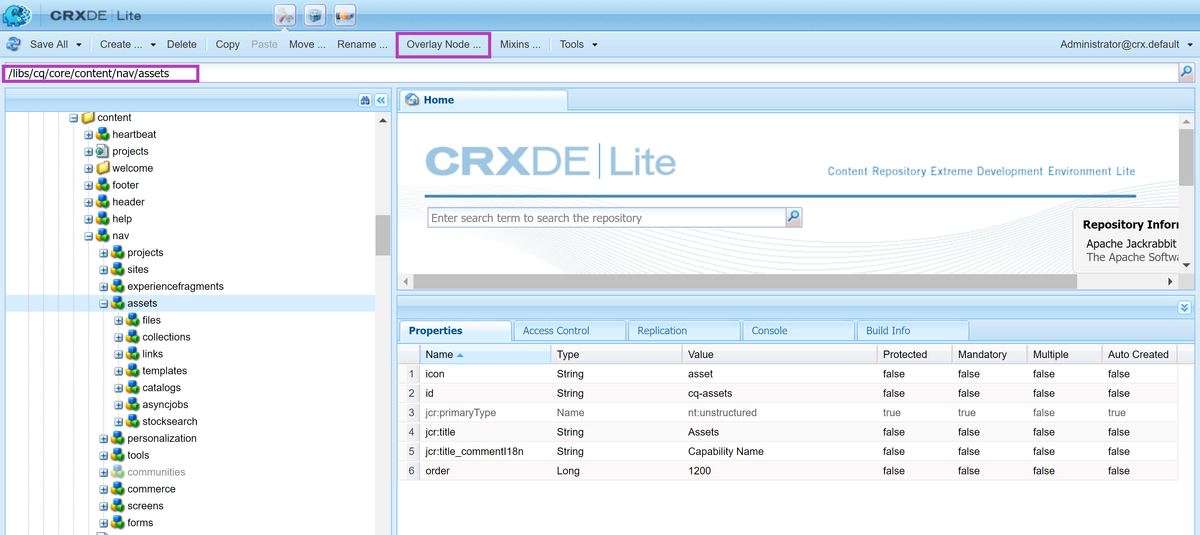Image resolution: width=1200 pixels, height=535 pixels.
Task: Click the tree panel vertical scrollbar thumb
Action: 382,235
